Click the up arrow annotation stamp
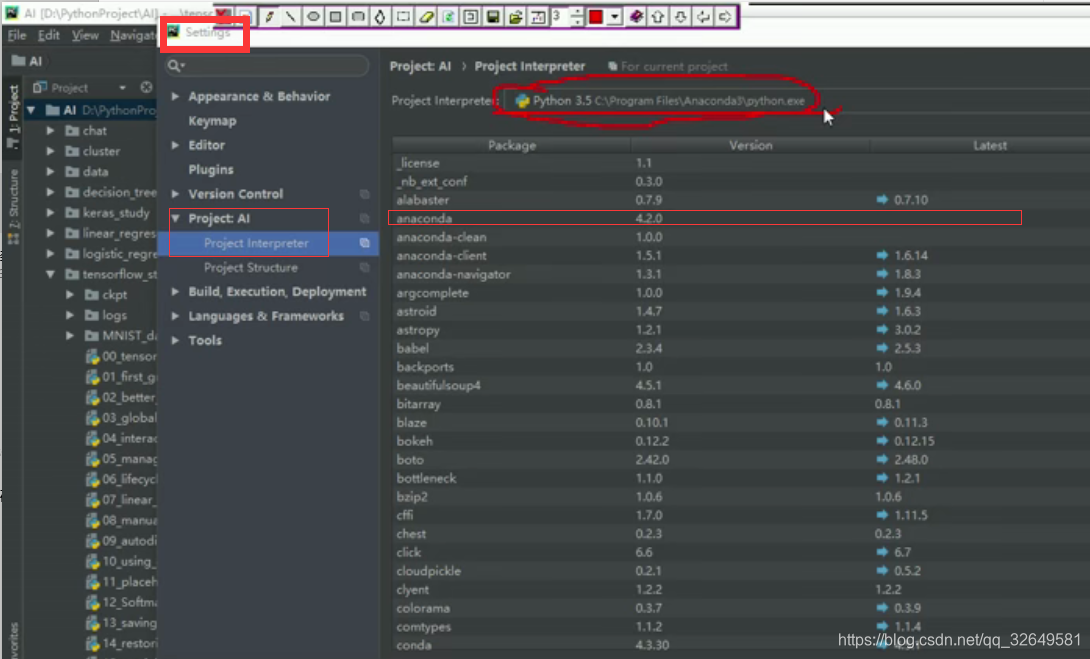 point(658,16)
